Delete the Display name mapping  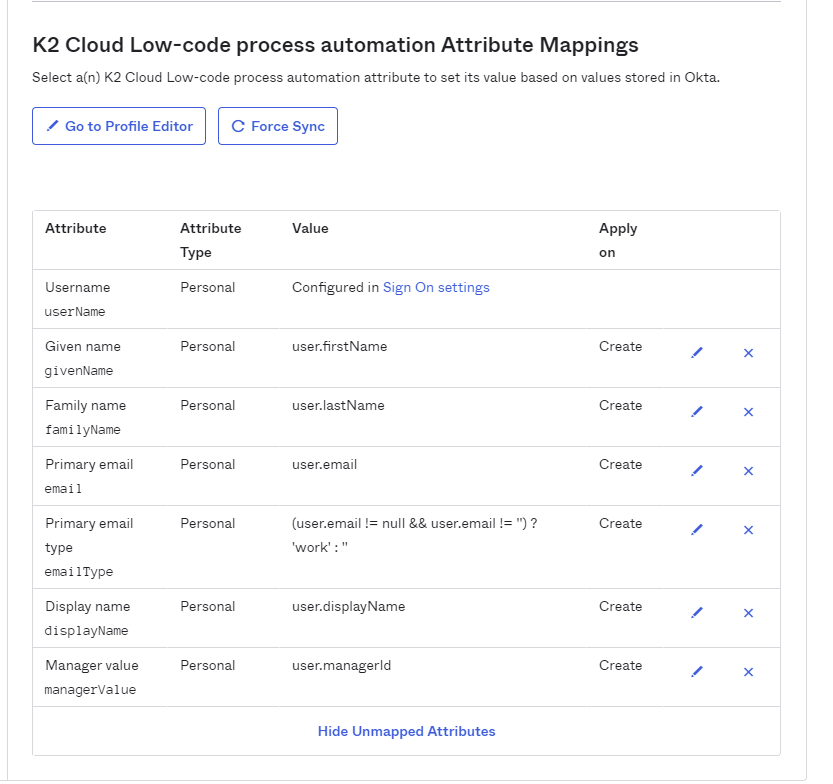pos(748,613)
